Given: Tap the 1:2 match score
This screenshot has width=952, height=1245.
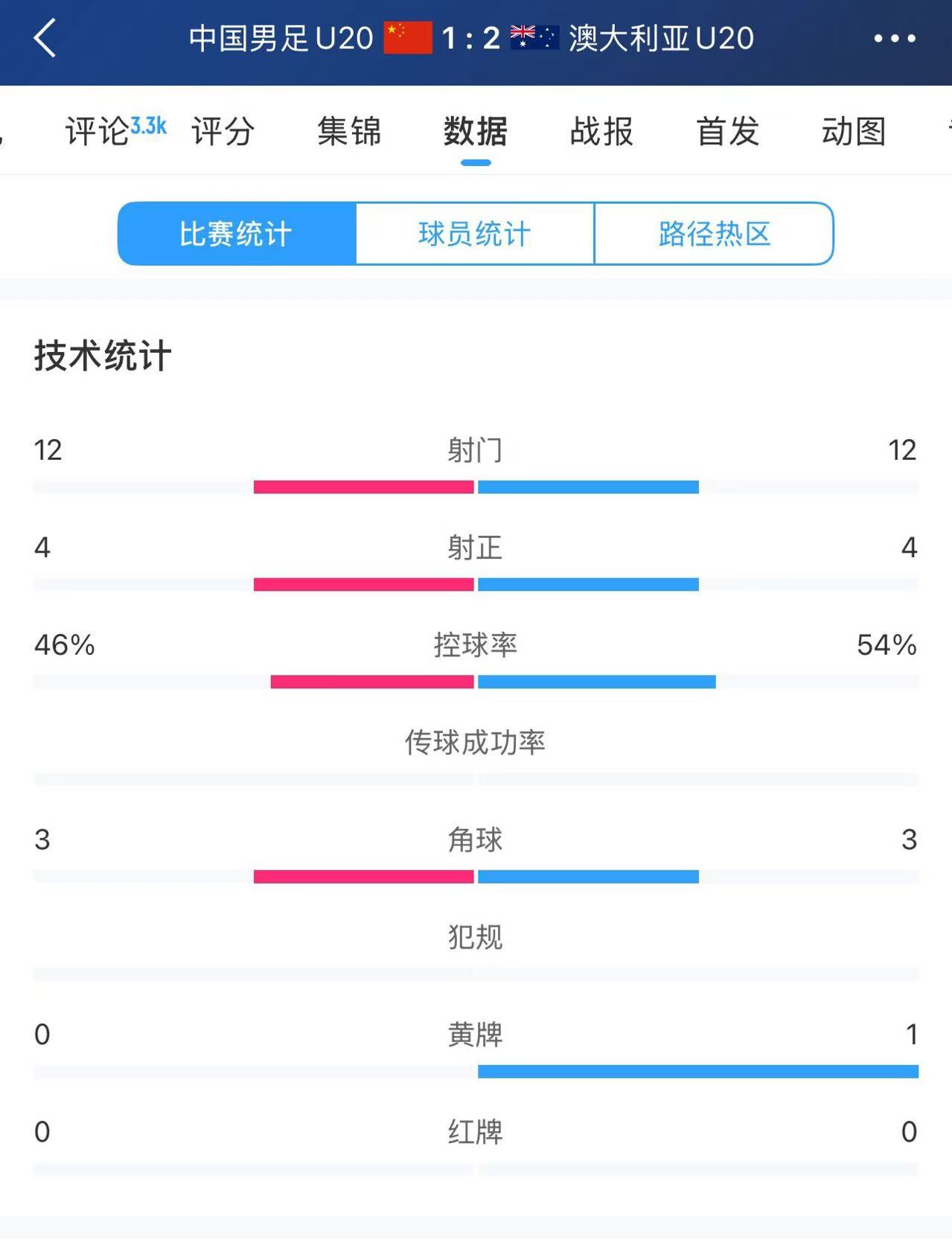Looking at the screenshot, I should click(470, 39).
